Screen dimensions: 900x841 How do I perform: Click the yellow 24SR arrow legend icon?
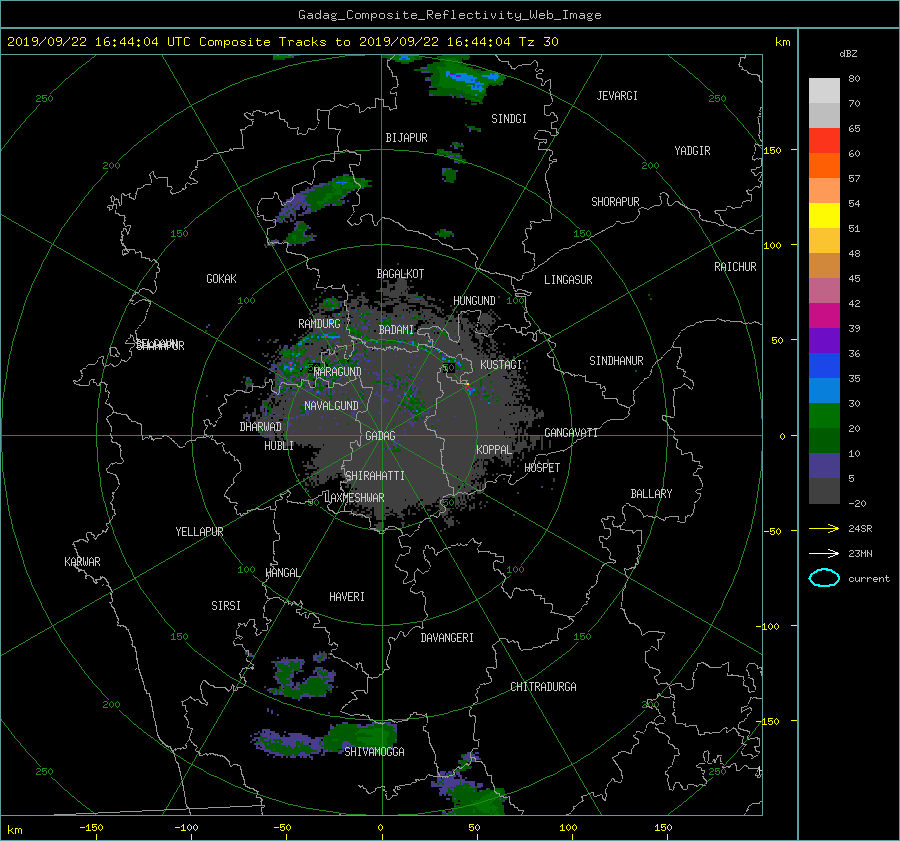click(x=824, y=528)
